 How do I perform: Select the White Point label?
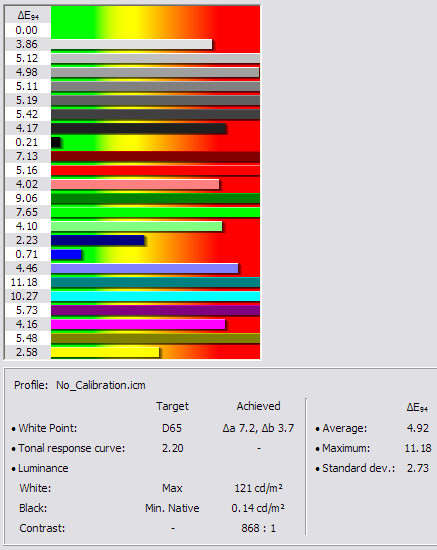(47, 428)
